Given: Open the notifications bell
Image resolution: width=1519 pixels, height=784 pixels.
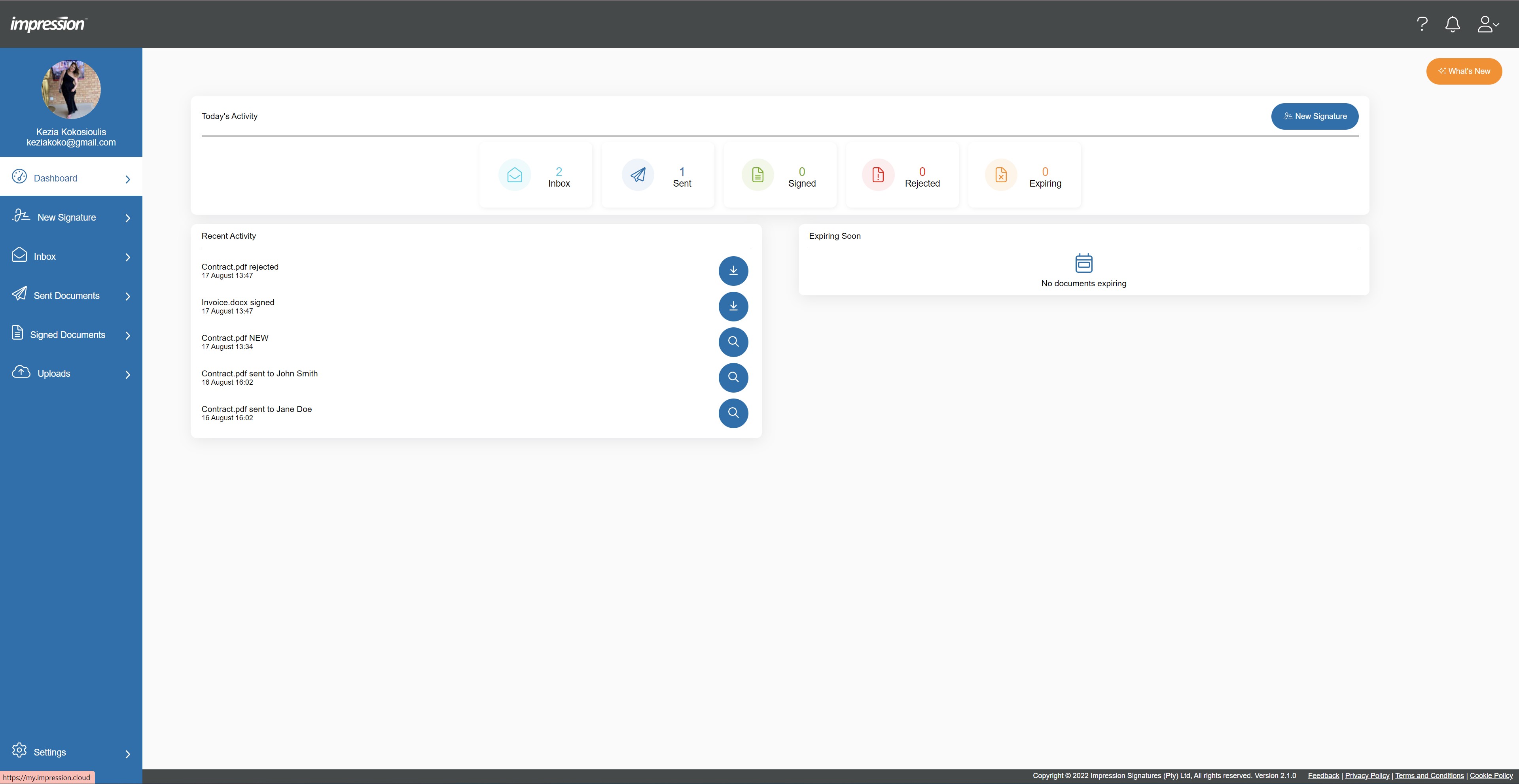Looking at the screenshot, I should click(1453, 24).
